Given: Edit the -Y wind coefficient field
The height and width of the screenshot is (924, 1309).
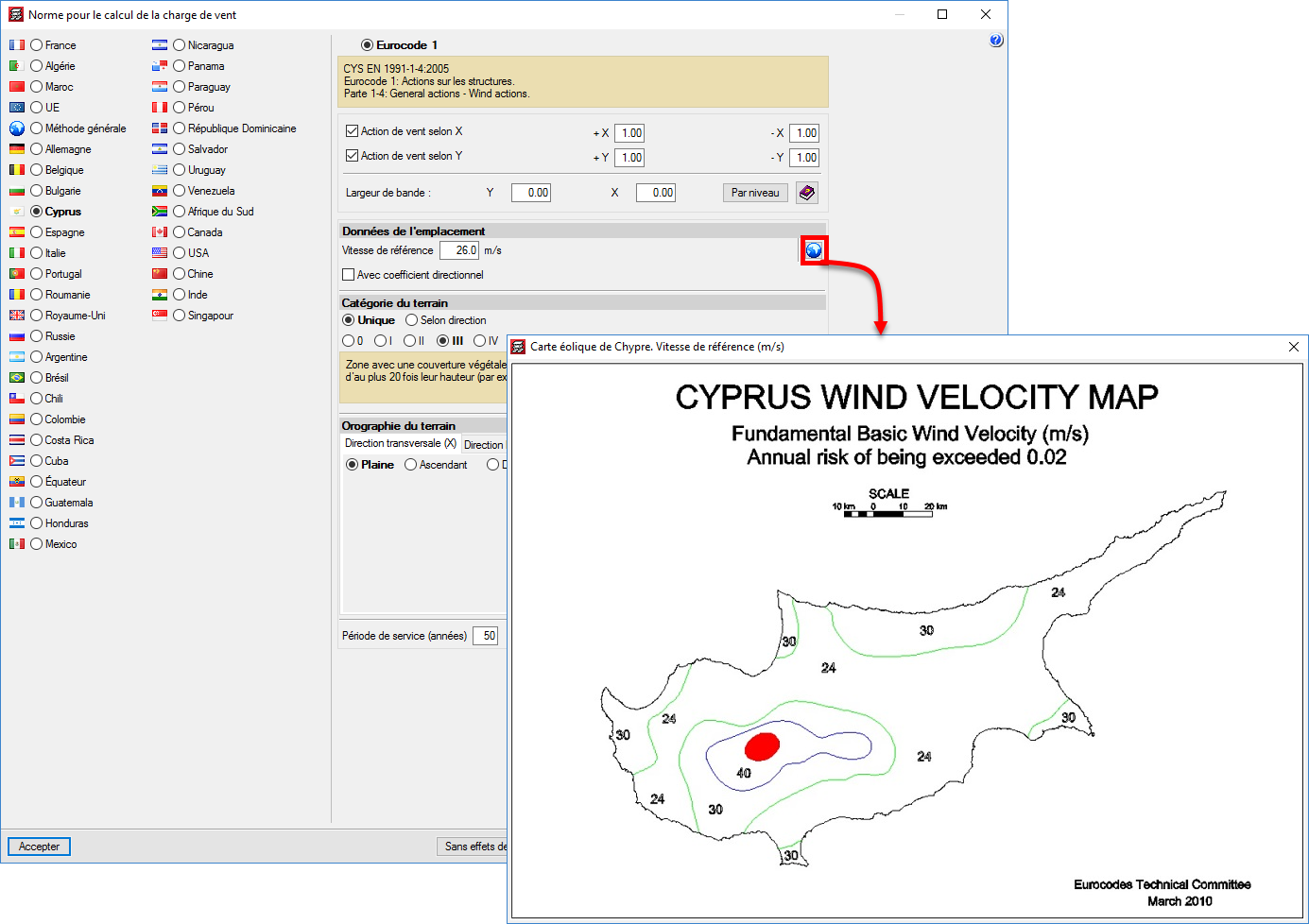Looking at the screenshot, I should click(804, 158).
